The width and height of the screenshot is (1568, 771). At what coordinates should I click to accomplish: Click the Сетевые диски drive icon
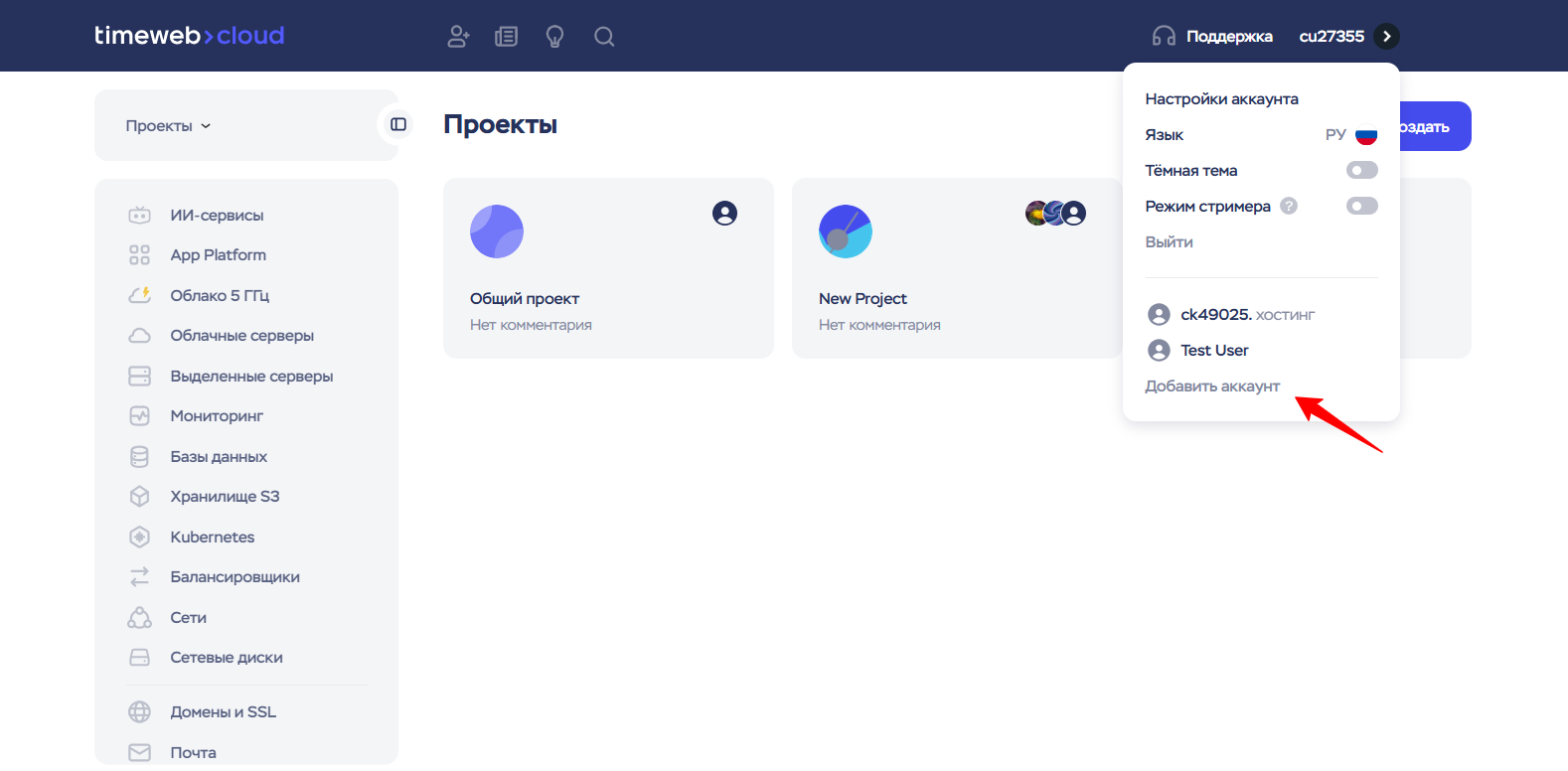pos(140,658)
